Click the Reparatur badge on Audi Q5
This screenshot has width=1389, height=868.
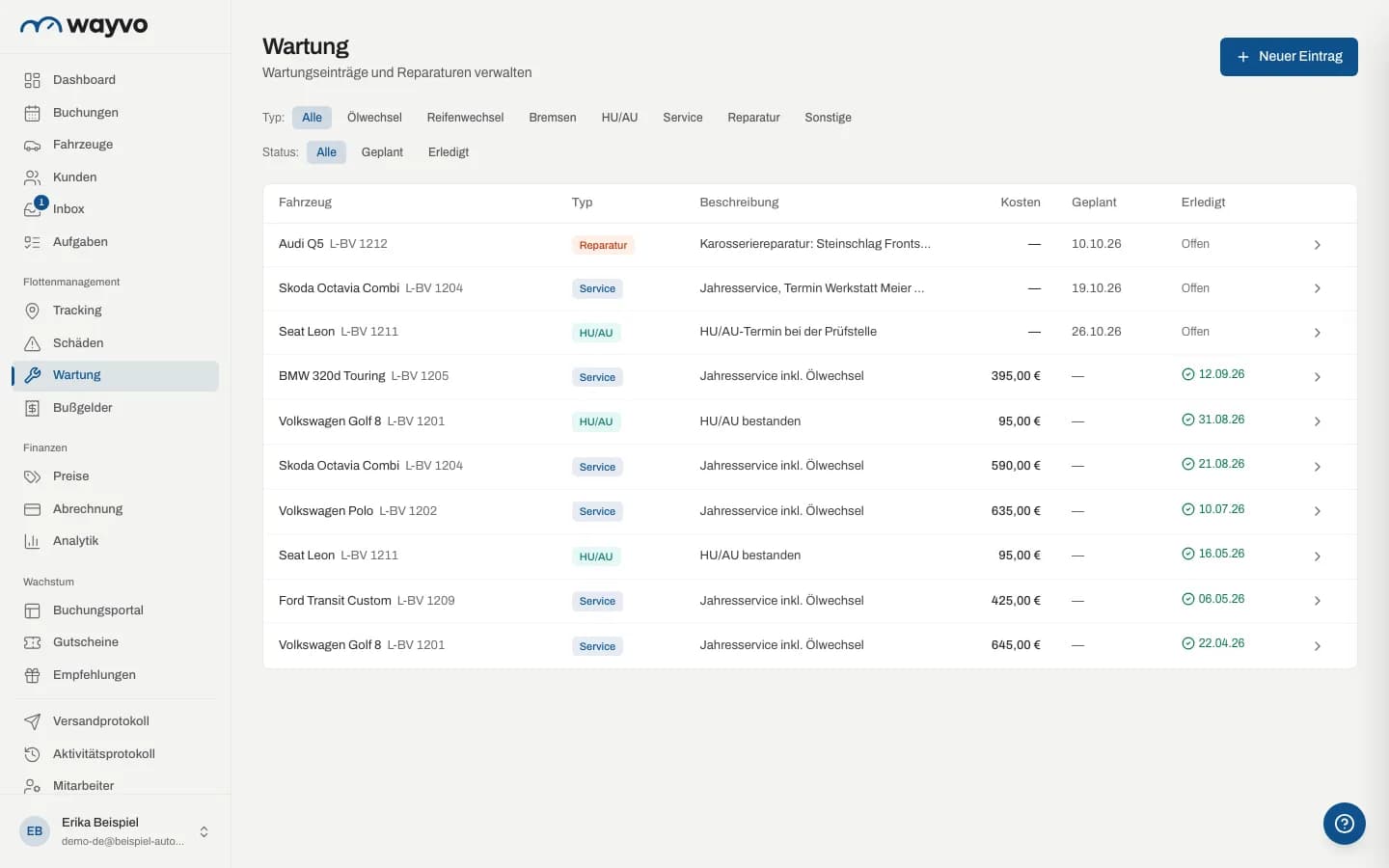pos(603,245)
